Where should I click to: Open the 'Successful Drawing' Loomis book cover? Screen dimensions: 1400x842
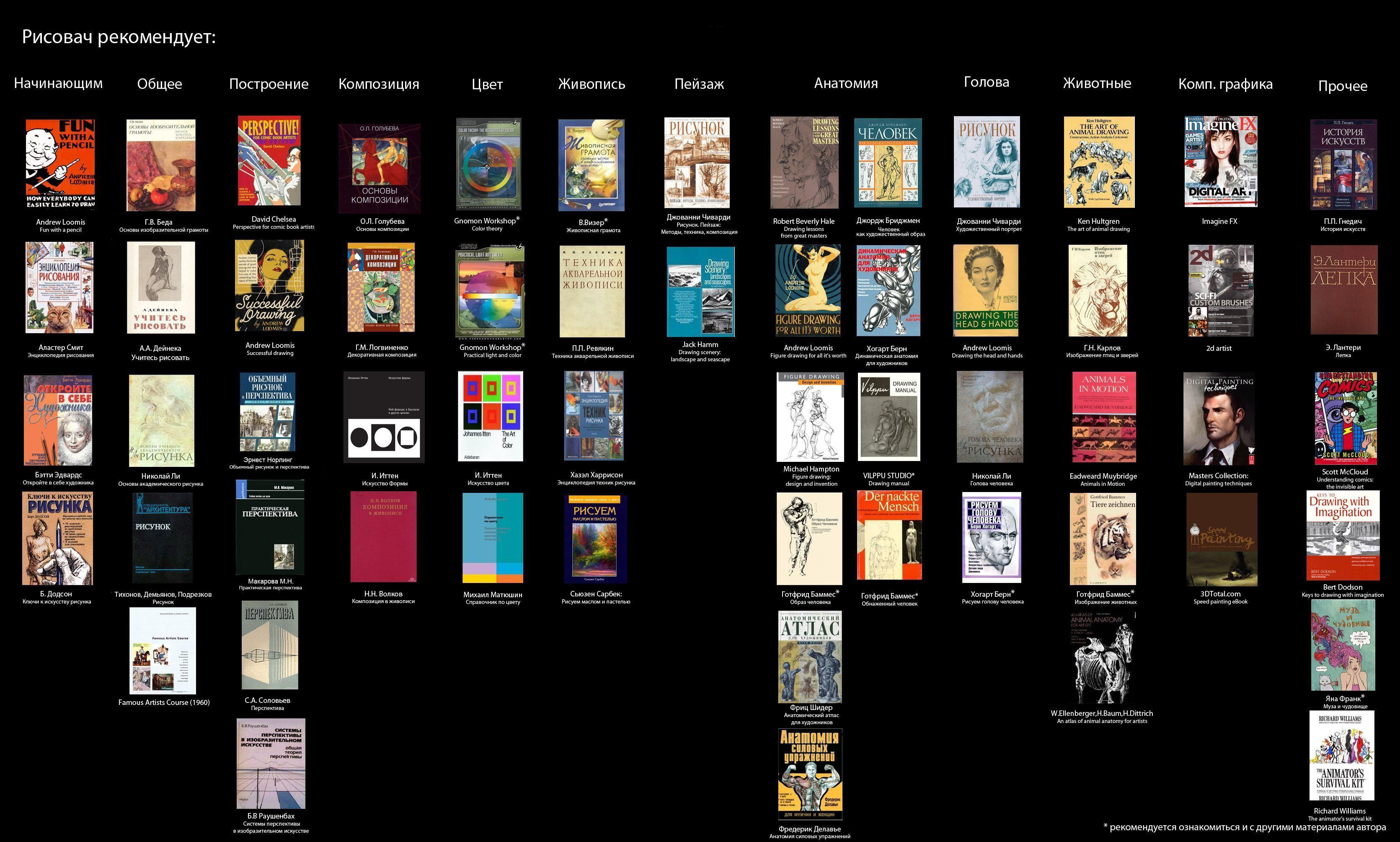[x=269, y=285]
